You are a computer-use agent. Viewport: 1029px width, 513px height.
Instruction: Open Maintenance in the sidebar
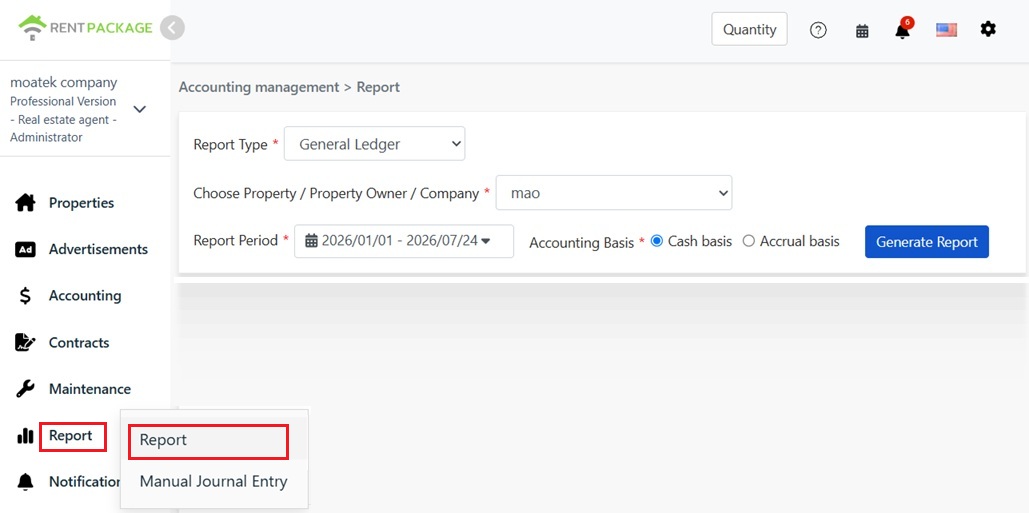coord(90,389)
